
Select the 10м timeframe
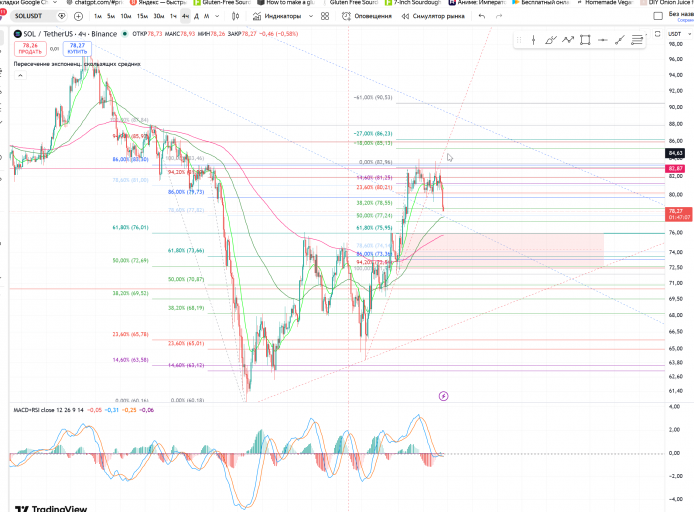126,16
